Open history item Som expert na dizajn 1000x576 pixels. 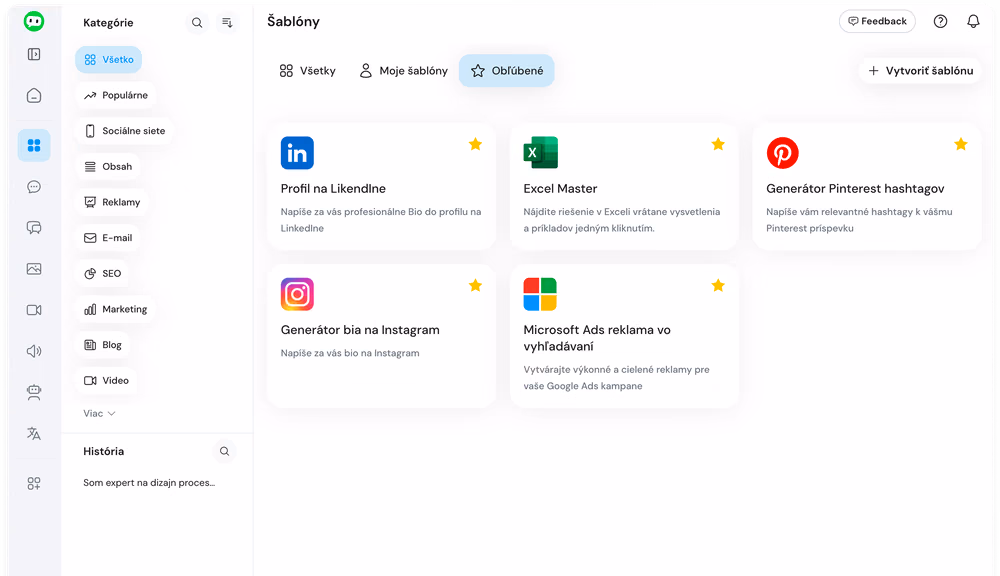pos(149,483)
